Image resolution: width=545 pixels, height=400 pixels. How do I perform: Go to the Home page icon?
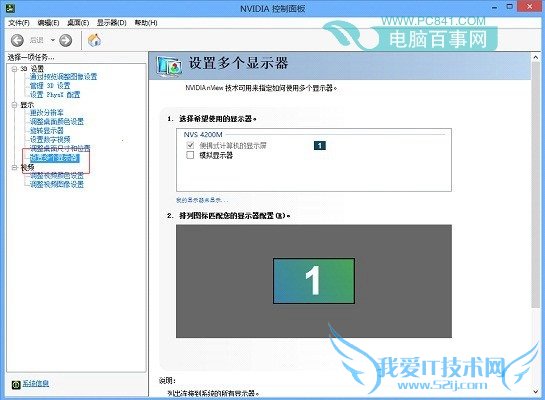click(94, 40)
